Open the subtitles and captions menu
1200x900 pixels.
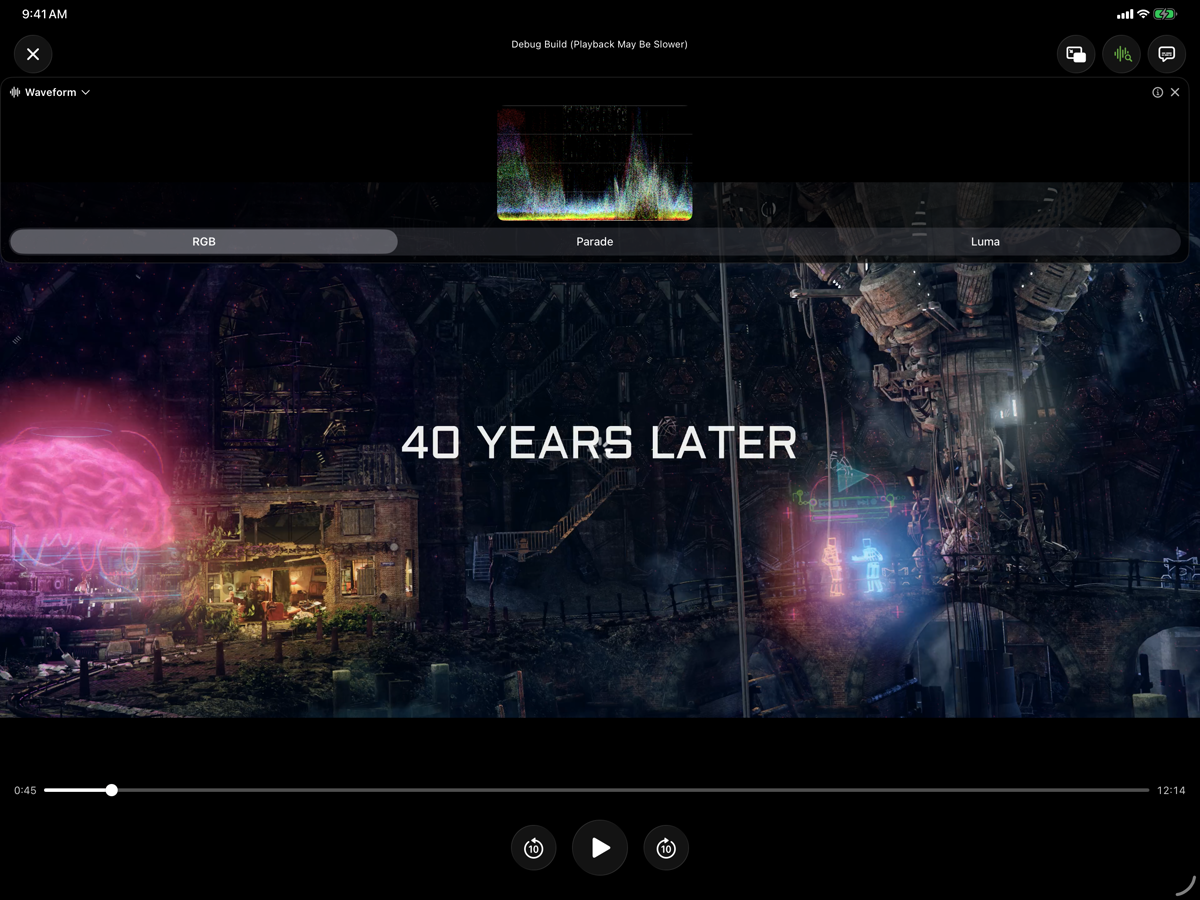pyautogui.click(x=1166, y=54)
